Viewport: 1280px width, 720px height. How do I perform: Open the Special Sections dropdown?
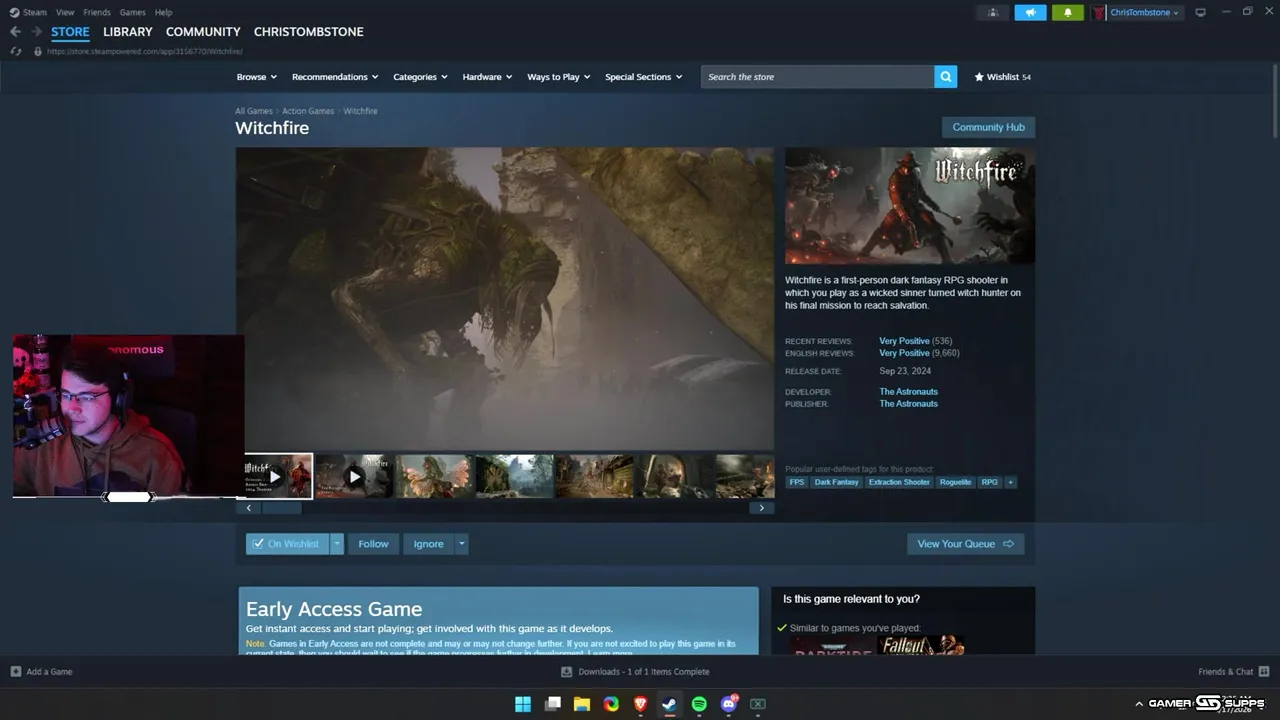coord(644,77)
